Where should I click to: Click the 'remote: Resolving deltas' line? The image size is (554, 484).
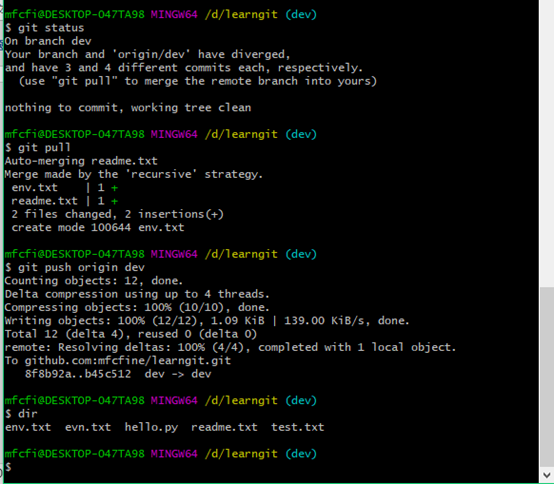pos(230,347)
